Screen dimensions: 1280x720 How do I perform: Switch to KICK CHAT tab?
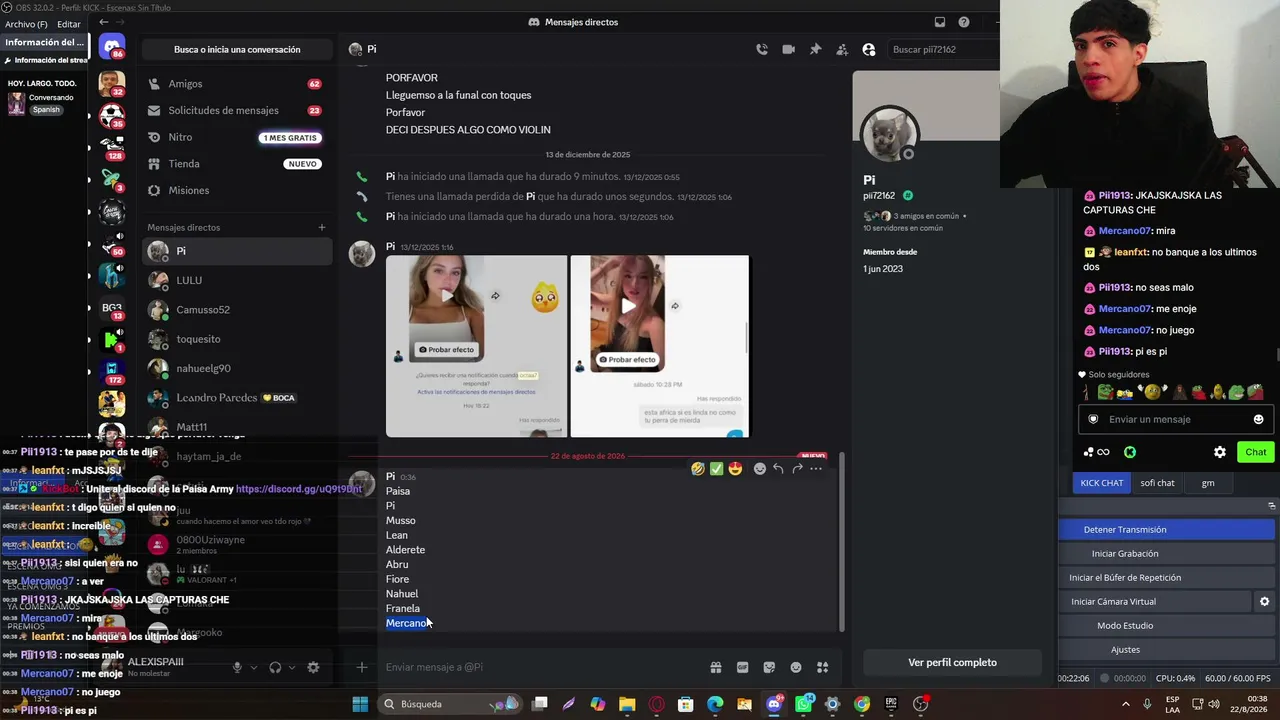[1102, 483]
